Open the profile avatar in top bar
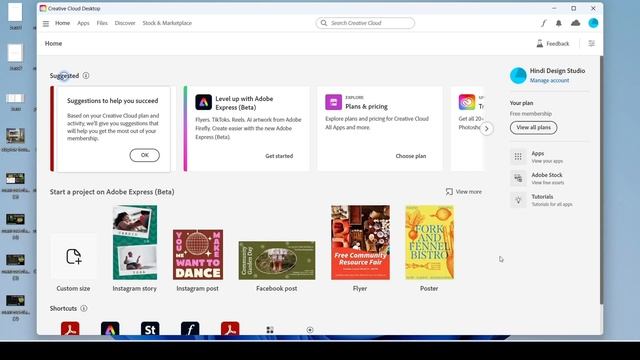Viewport: 640px width, 360px height. point(593,23)
